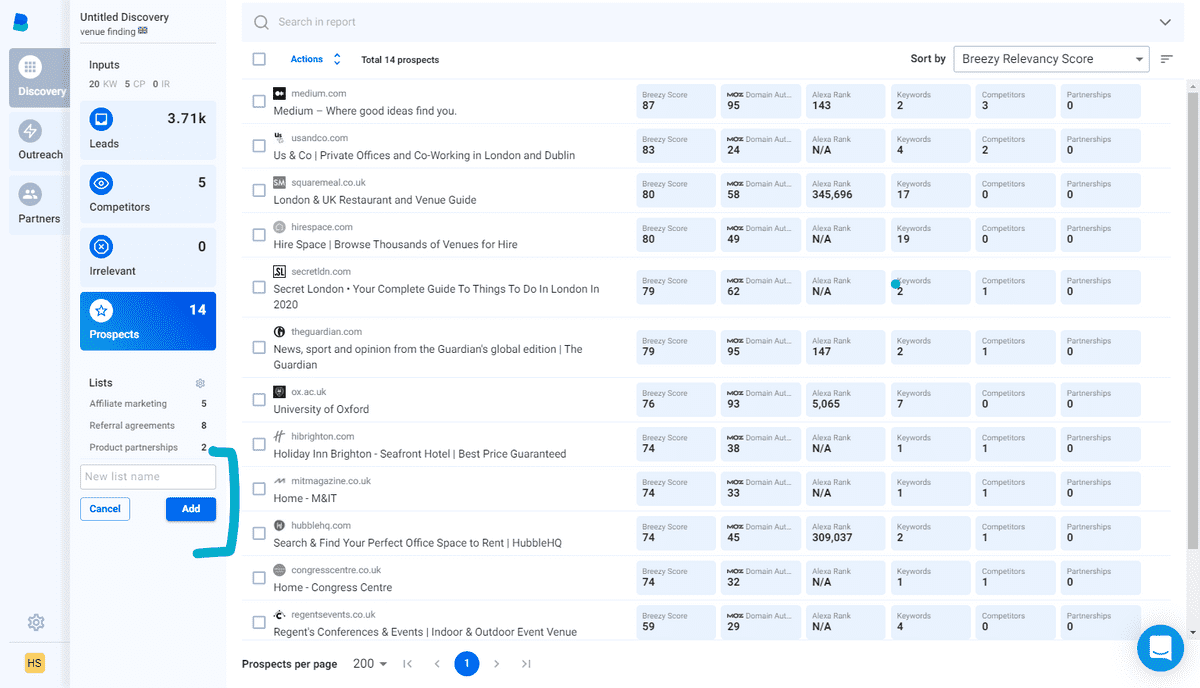Click 'University of Oxford' prospect title
This screenshot has height=688, width=1200.
click(321, 409)
